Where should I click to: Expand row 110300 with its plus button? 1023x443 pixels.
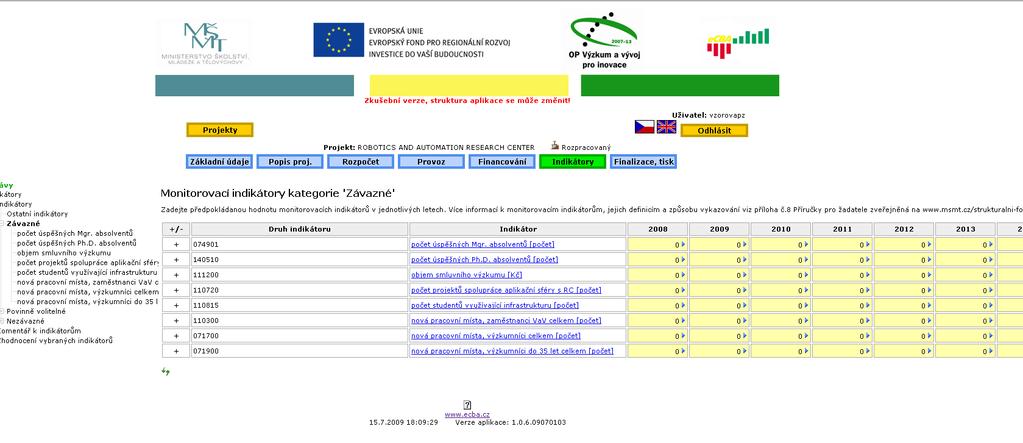tap(176, 320)
